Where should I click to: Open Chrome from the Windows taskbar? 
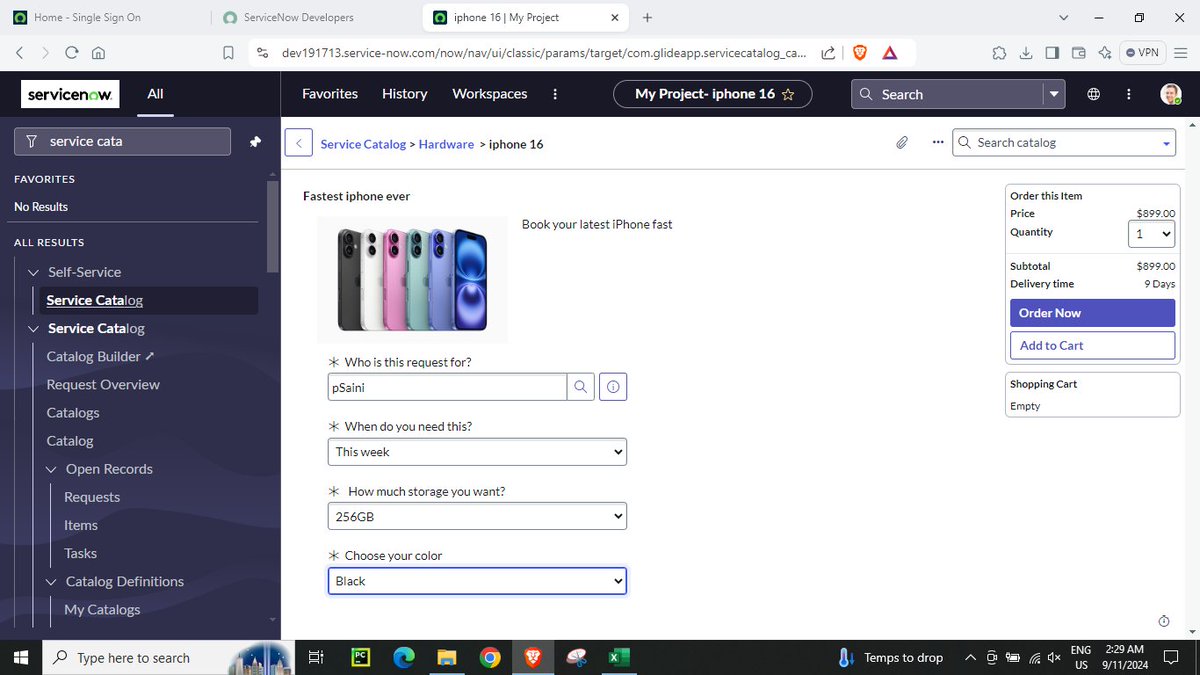pyautogui.click(x=489, y=657)
